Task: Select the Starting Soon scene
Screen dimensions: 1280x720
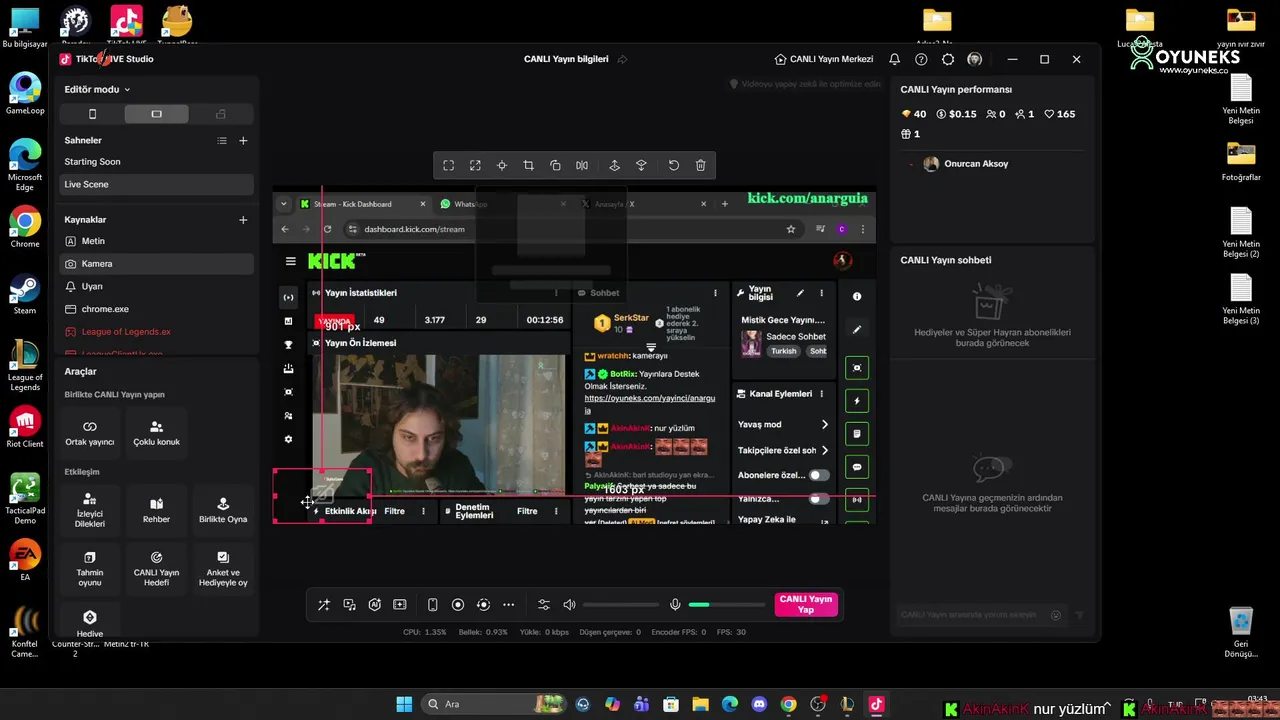Action: pyautogui.click(x=156, y=162)
